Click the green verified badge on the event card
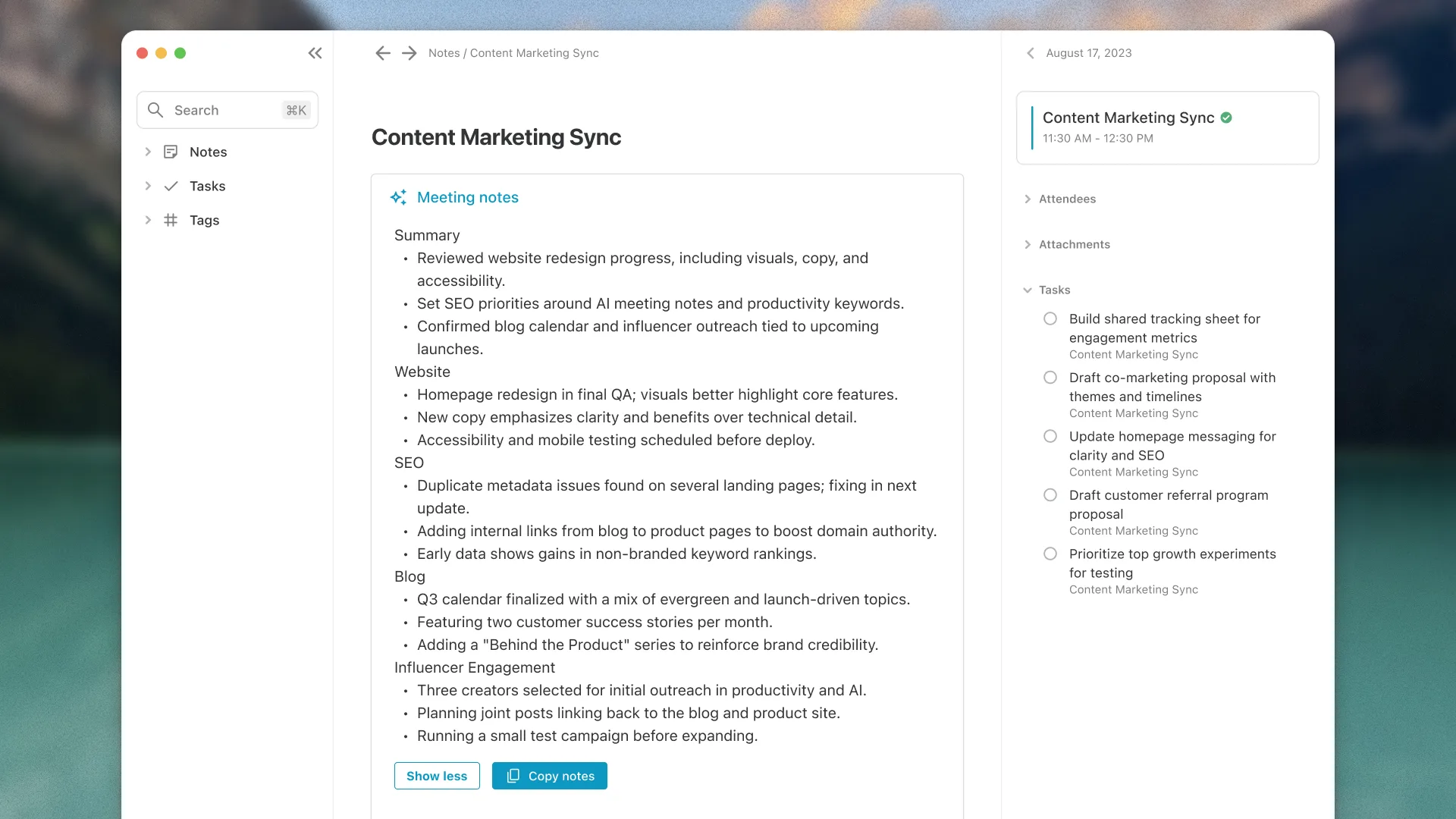The image size is (1456, 819). [1226, 118]
